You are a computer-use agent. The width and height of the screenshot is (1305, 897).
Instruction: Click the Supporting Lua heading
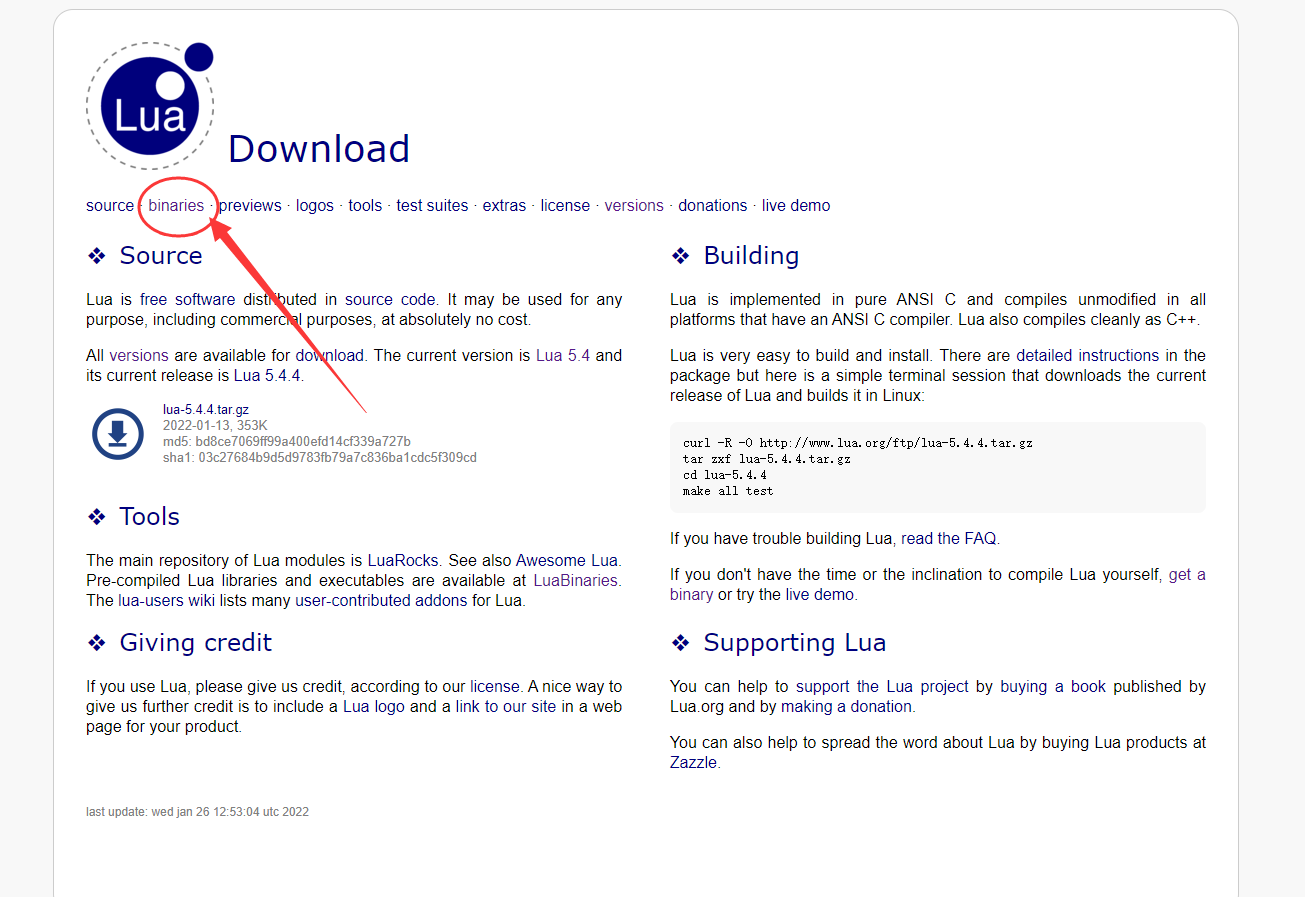click(x=795, y=642)
